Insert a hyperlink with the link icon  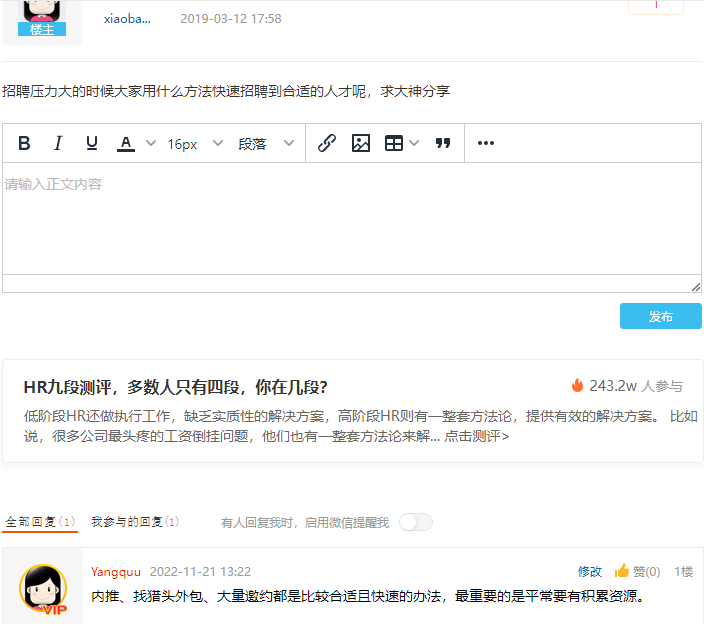(x=327, y=143)
